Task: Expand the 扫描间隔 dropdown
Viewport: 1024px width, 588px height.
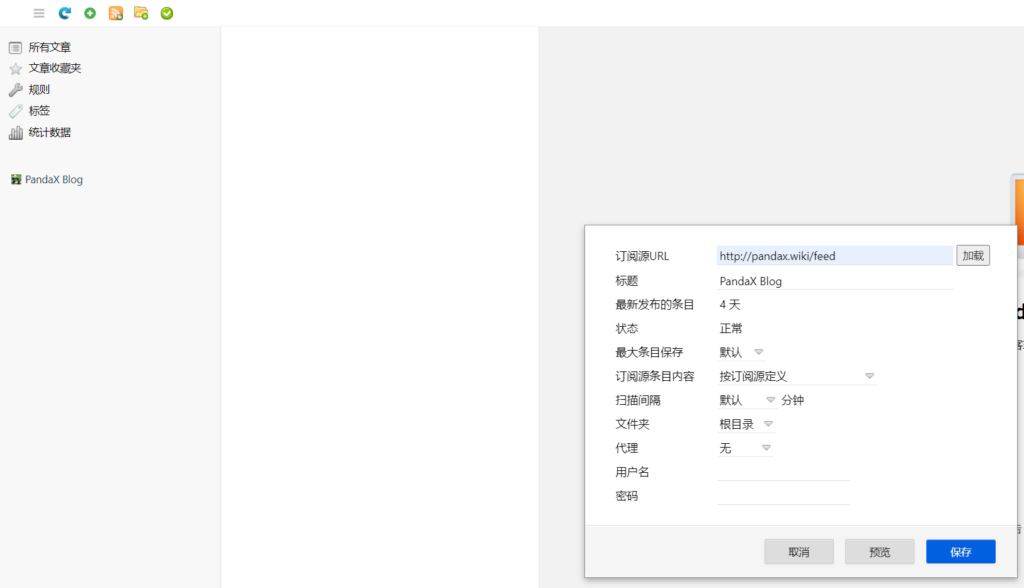Action: tap(746, 400)
